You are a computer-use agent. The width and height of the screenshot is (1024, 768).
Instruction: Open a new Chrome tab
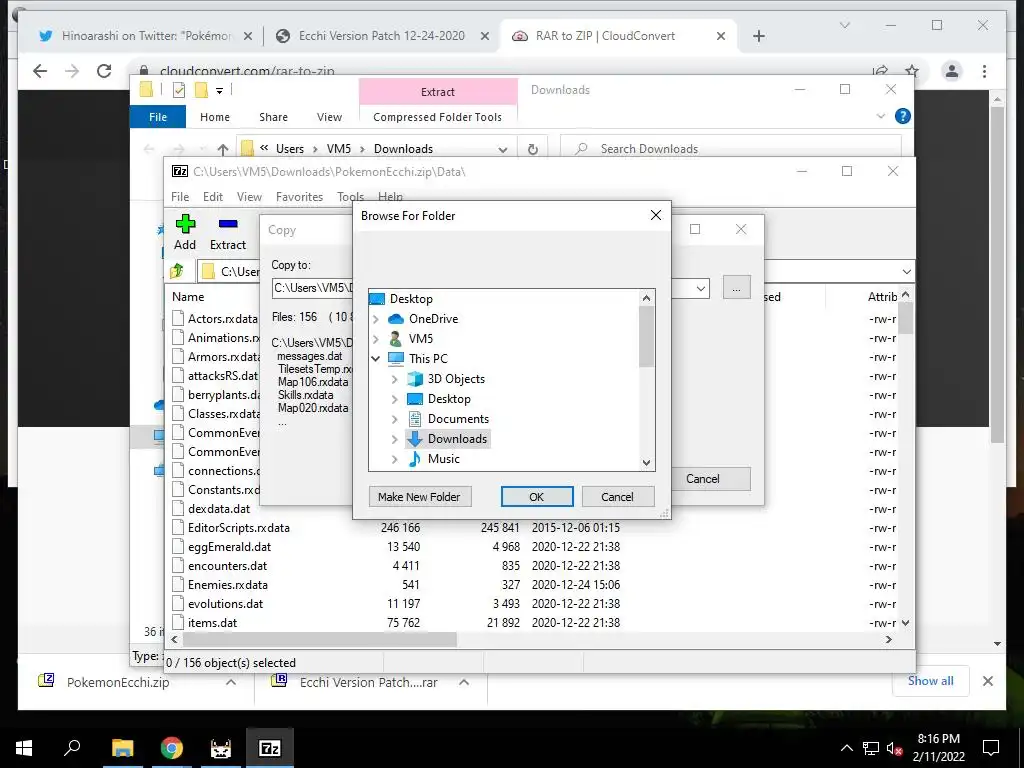click(x=759, y=37)
